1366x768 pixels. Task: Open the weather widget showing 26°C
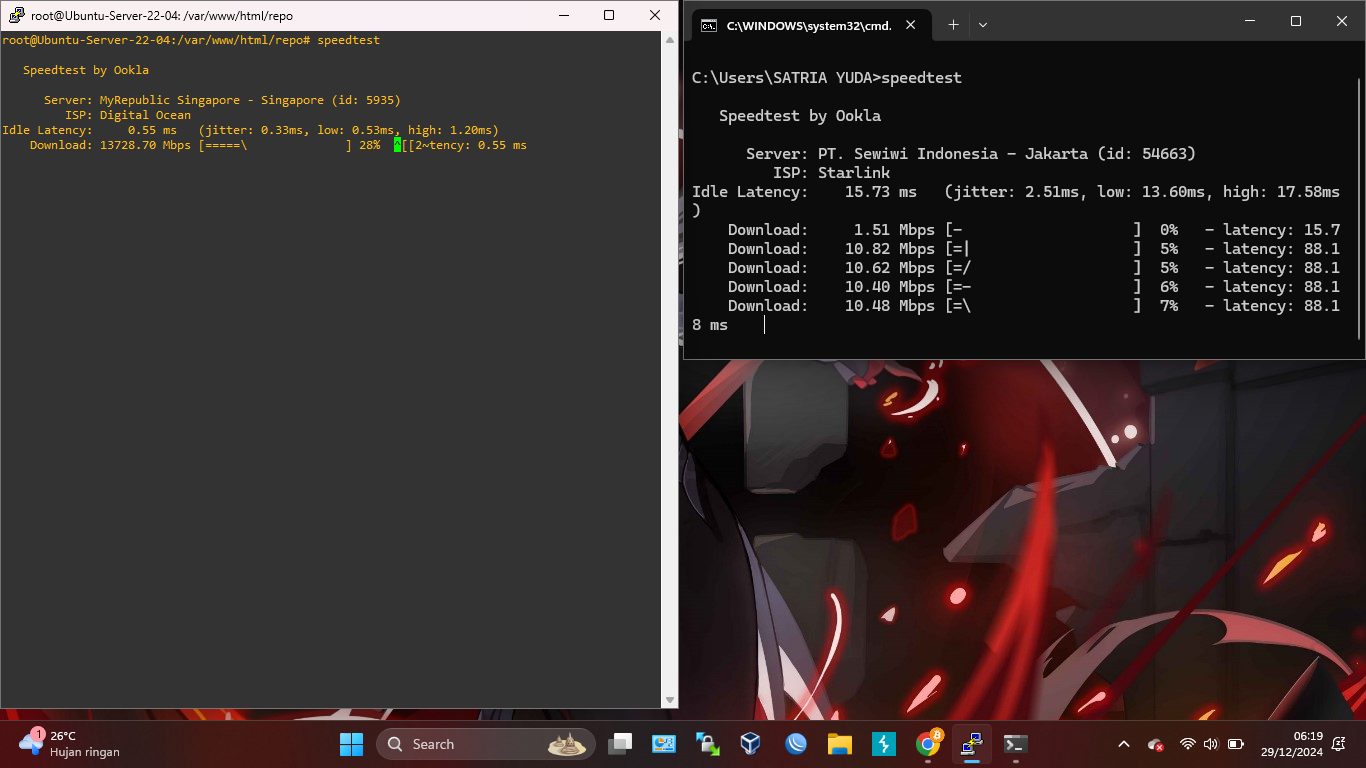pos(70,744)
